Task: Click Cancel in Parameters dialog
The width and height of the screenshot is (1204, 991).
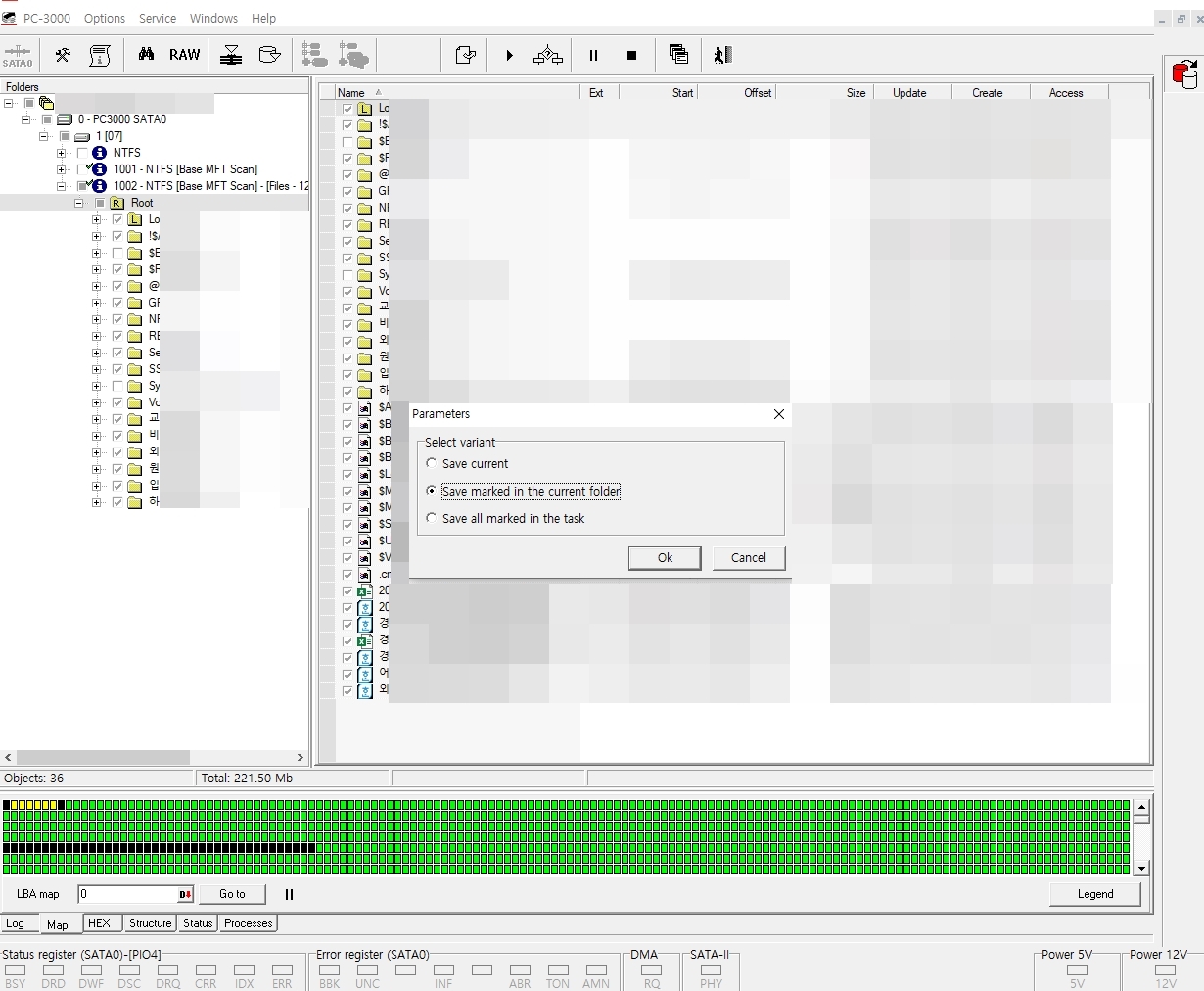Action: tap(749, 558)
